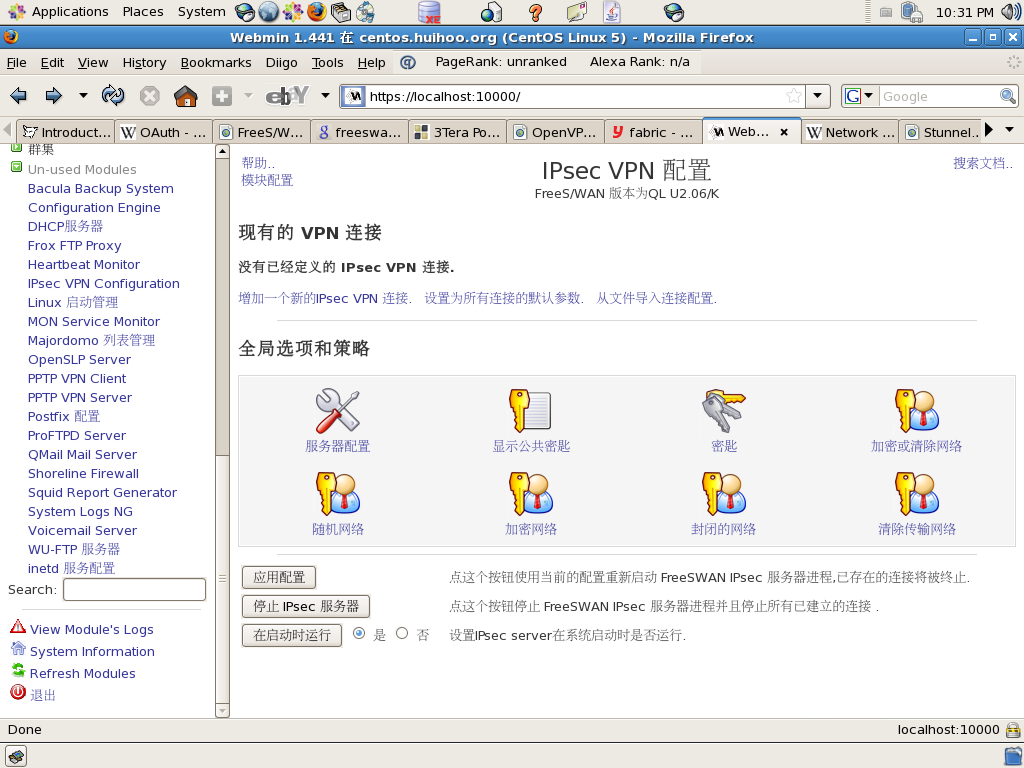Expand the list-all-tabs dropdown arrow

click(1009, 131)
